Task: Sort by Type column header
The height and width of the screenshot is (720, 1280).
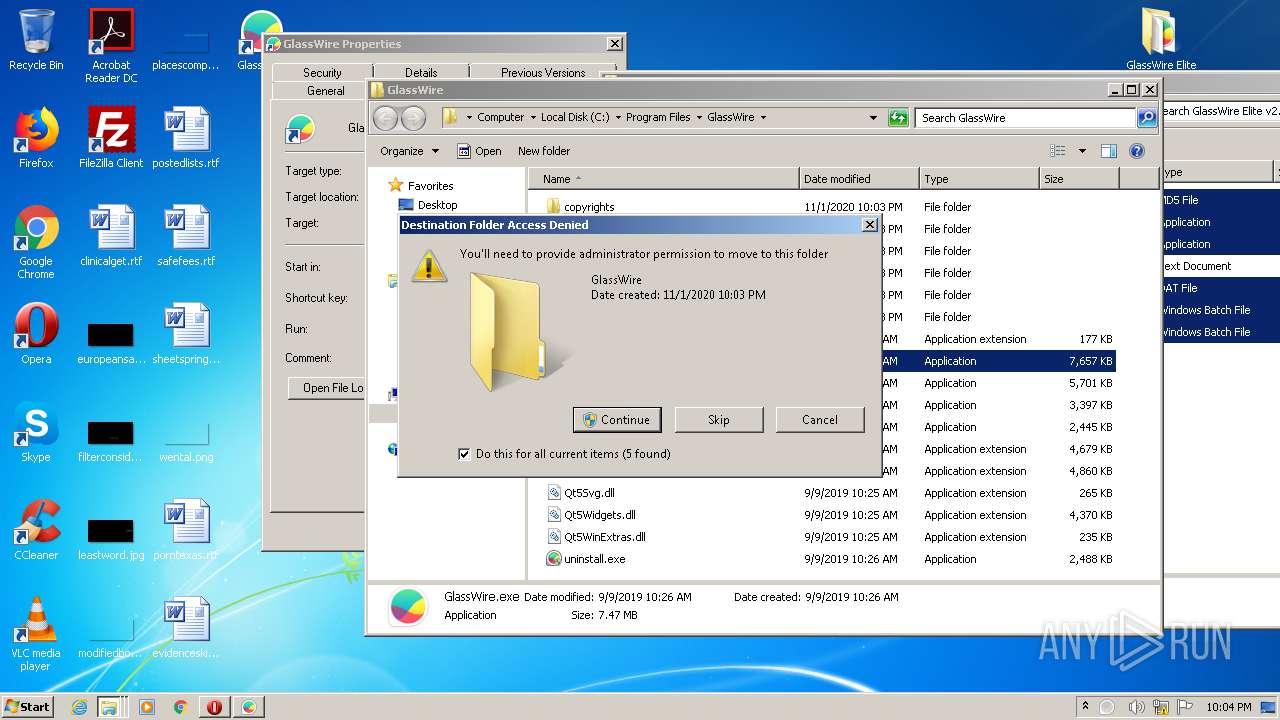Action: coord(979,179)
